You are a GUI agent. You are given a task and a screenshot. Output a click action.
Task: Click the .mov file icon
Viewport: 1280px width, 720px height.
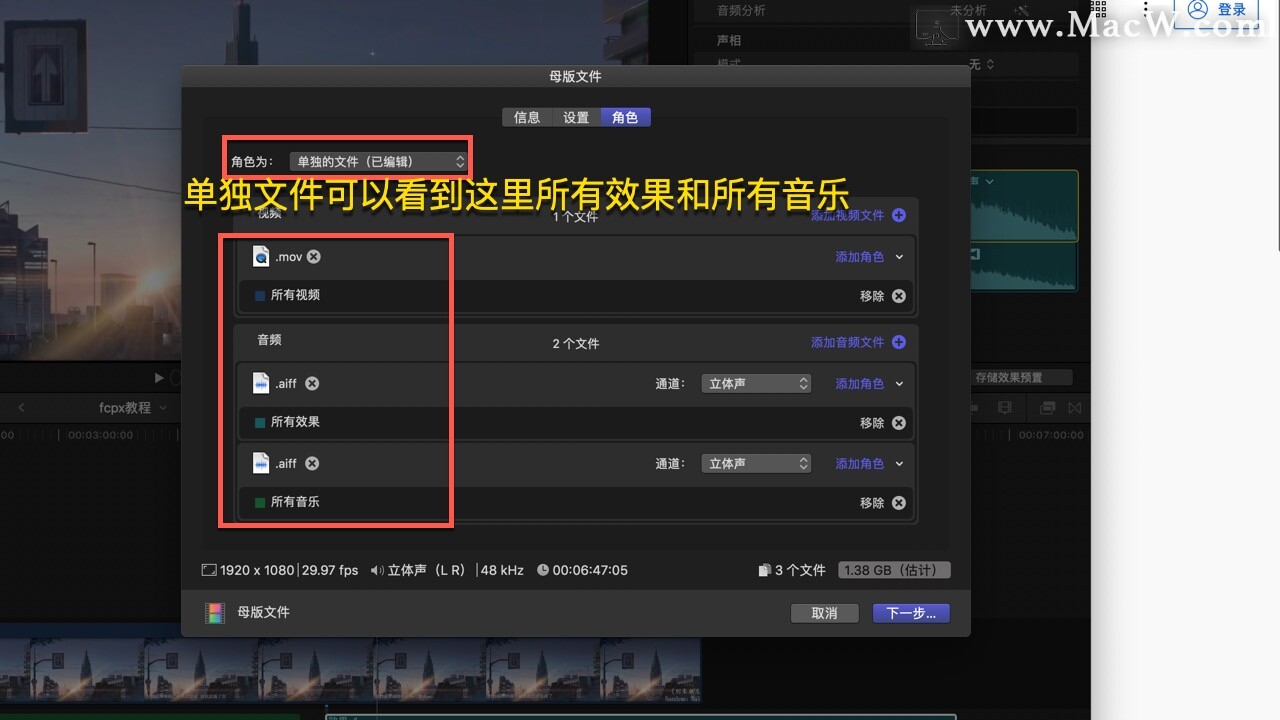point(261,257)
